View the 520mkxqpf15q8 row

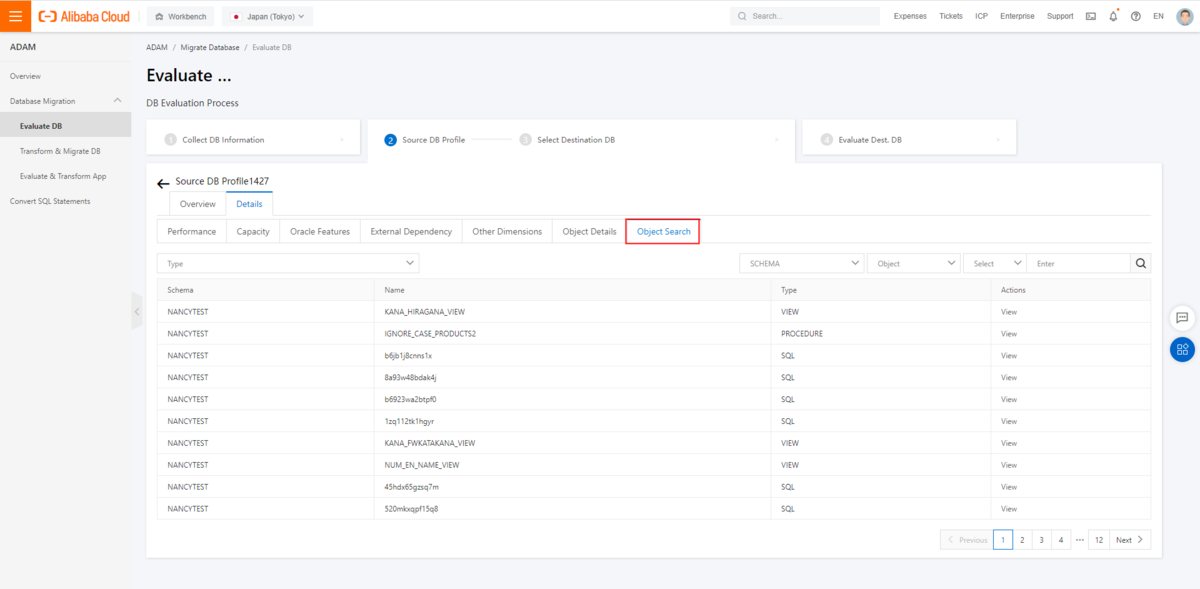(1009, 509)
